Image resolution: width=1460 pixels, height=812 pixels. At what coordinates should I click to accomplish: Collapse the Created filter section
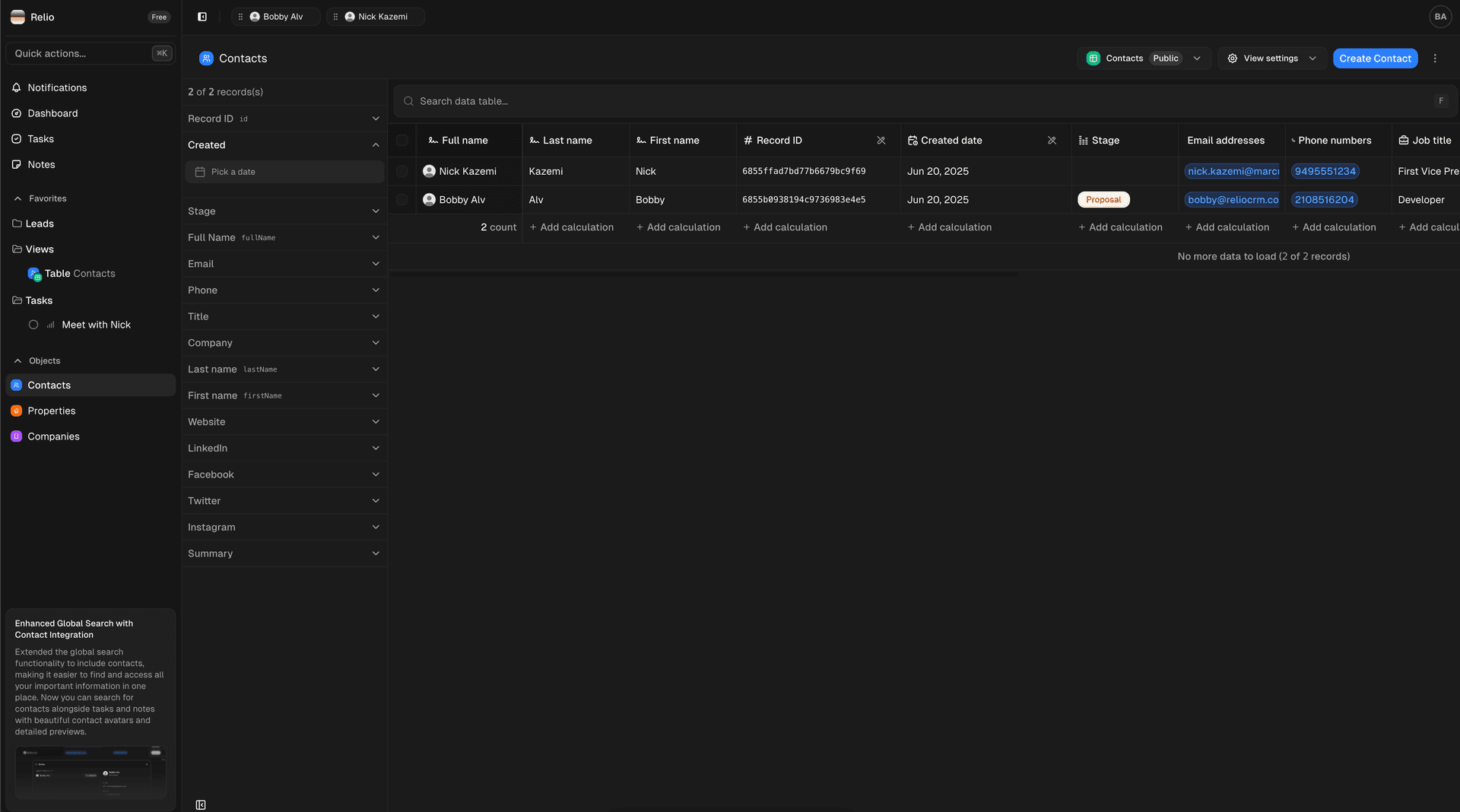pos(375,144)
